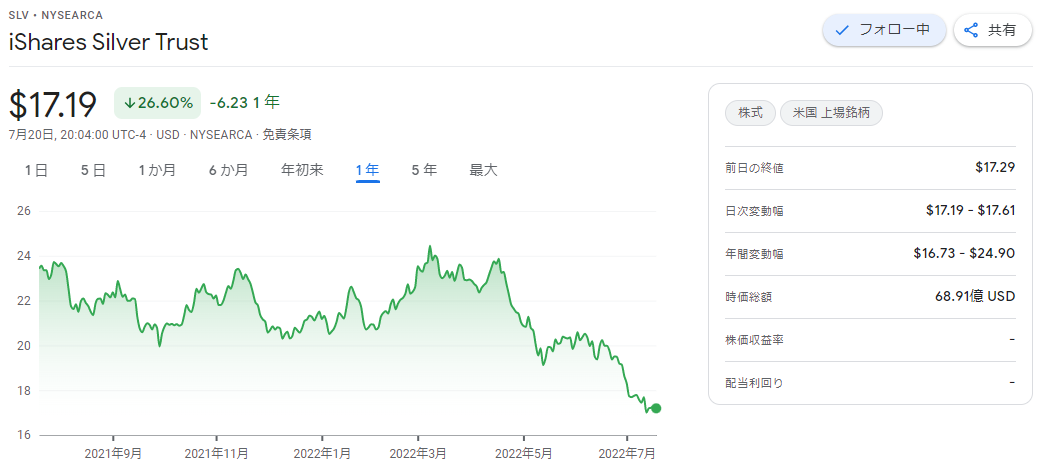Click the 68.91億 USD market cap value

(x=975, y=297)
